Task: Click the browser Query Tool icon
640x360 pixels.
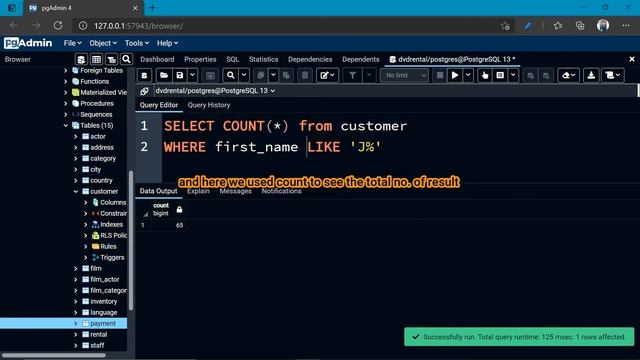Action: (x=81, y=60)
